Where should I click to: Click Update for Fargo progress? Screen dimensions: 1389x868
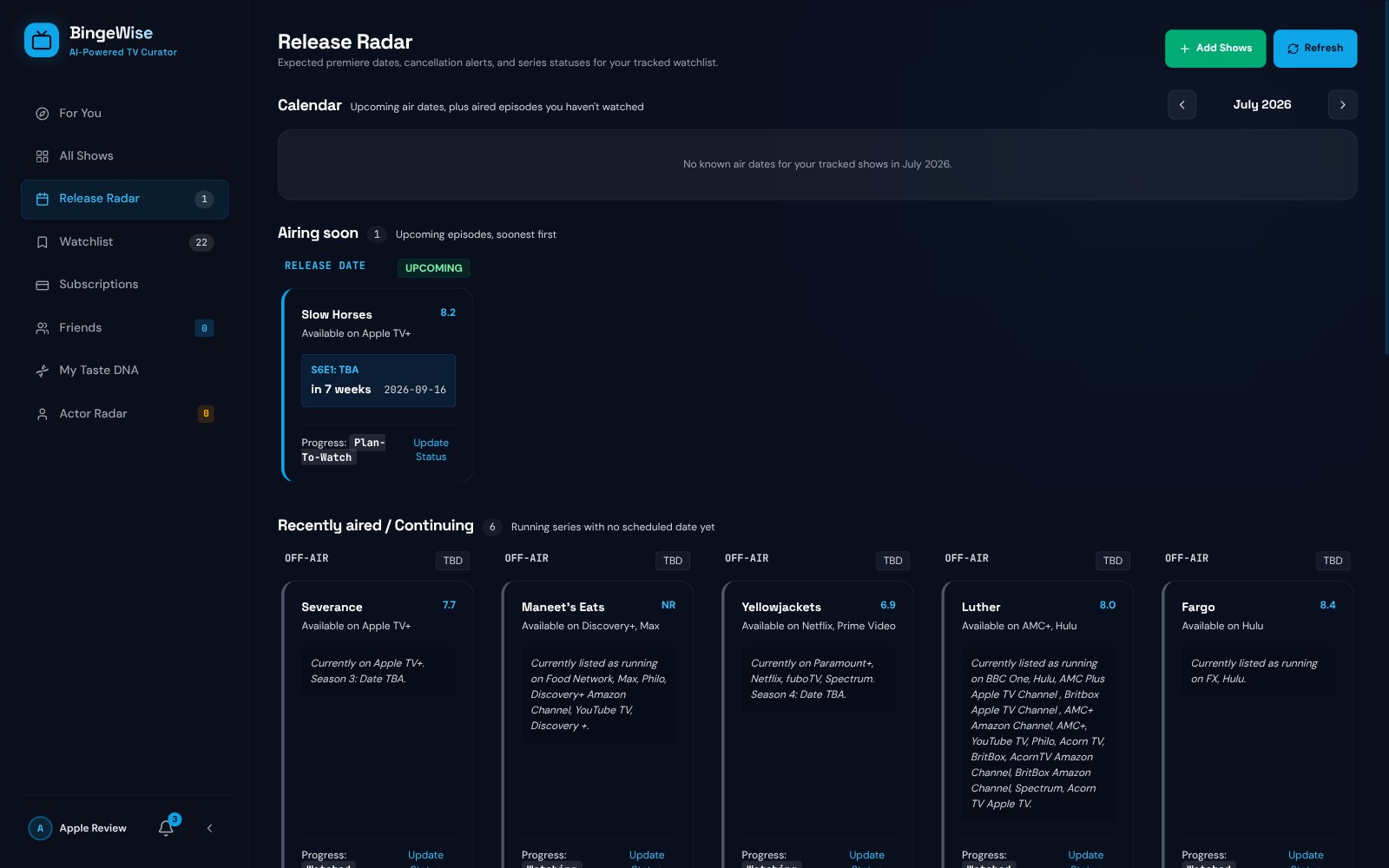tap(1306, 859)
